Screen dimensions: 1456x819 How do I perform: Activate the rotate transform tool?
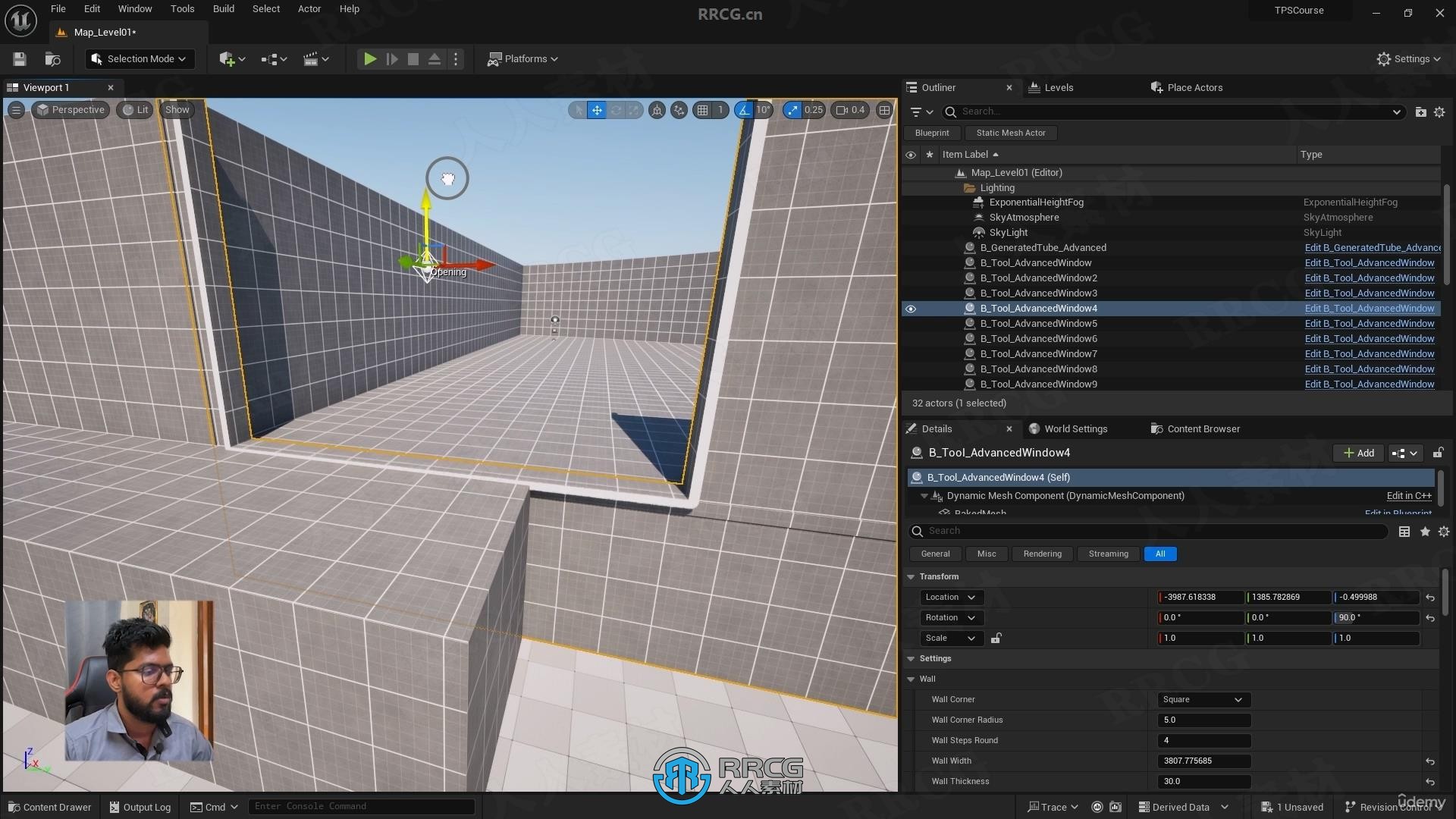616,110
